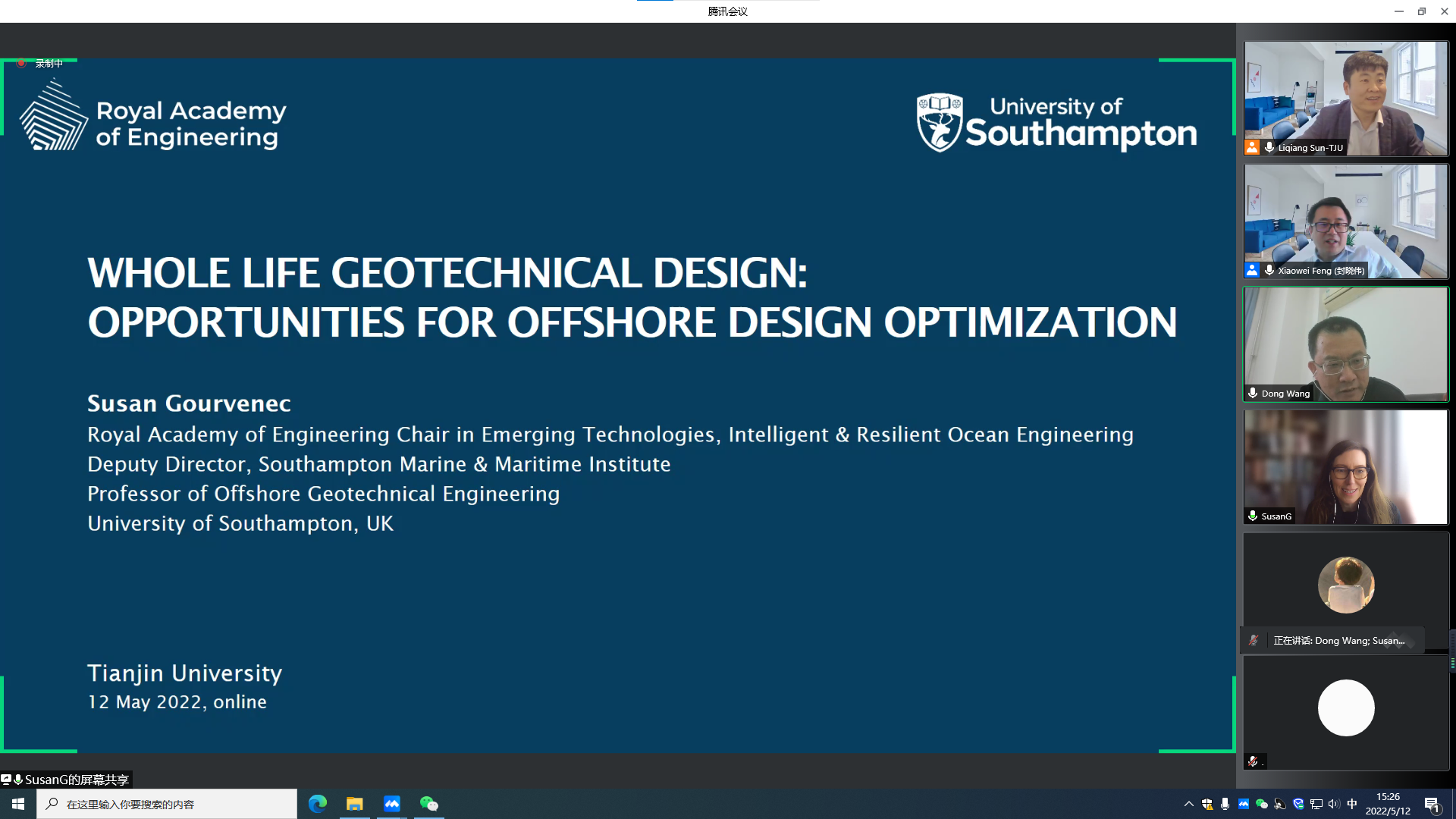Click the microphone tray icon

tap(1225, 804)
